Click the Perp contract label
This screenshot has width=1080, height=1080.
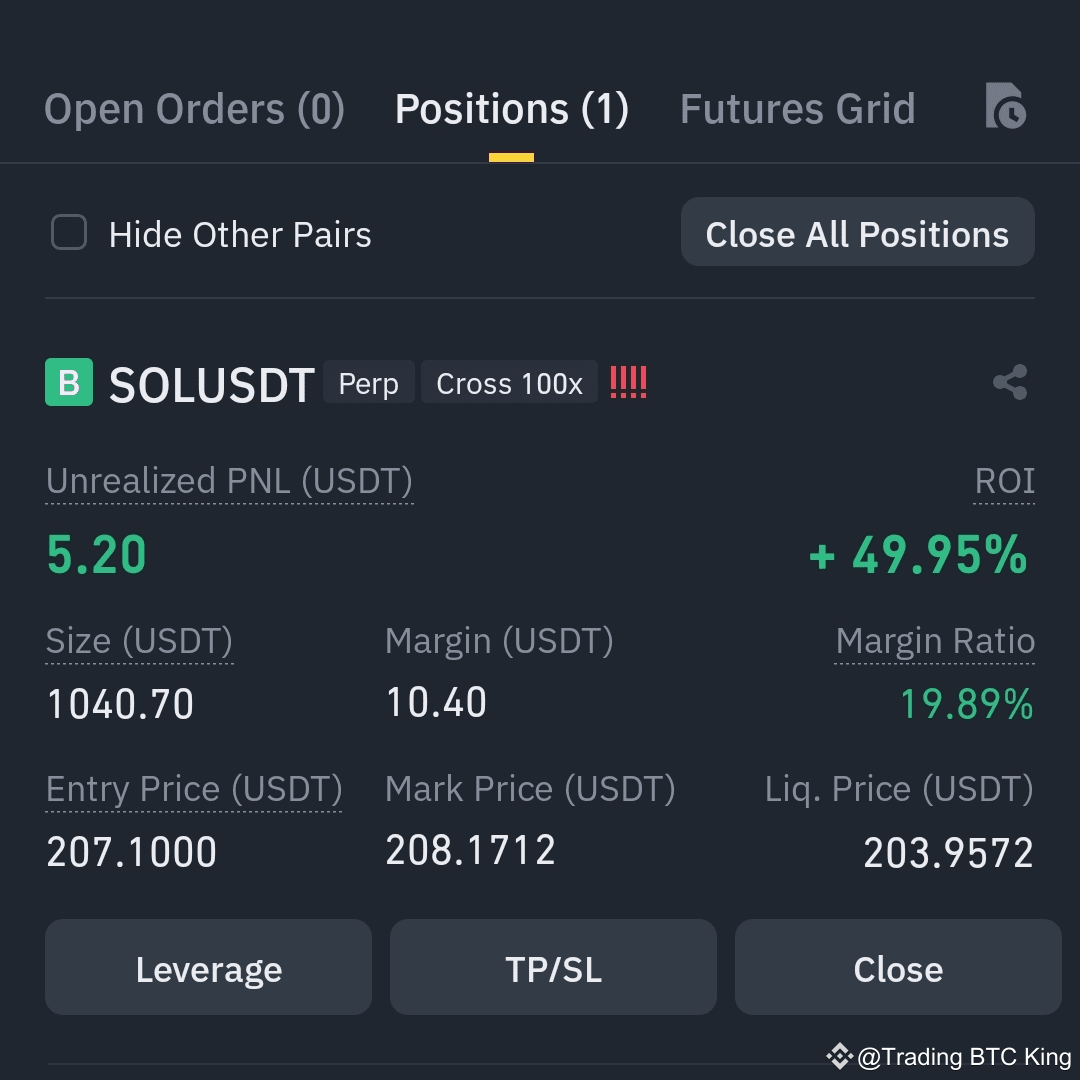click(368, 382)
